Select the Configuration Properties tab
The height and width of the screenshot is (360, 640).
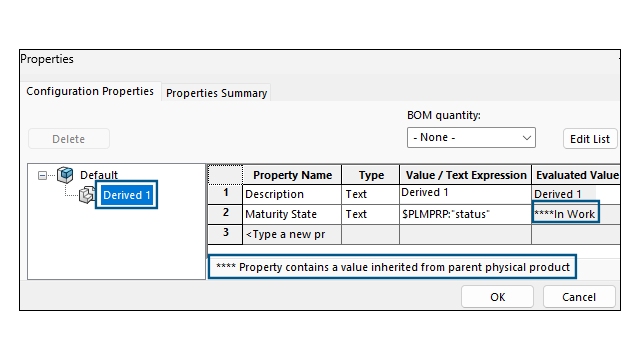(x=90, y=91)
